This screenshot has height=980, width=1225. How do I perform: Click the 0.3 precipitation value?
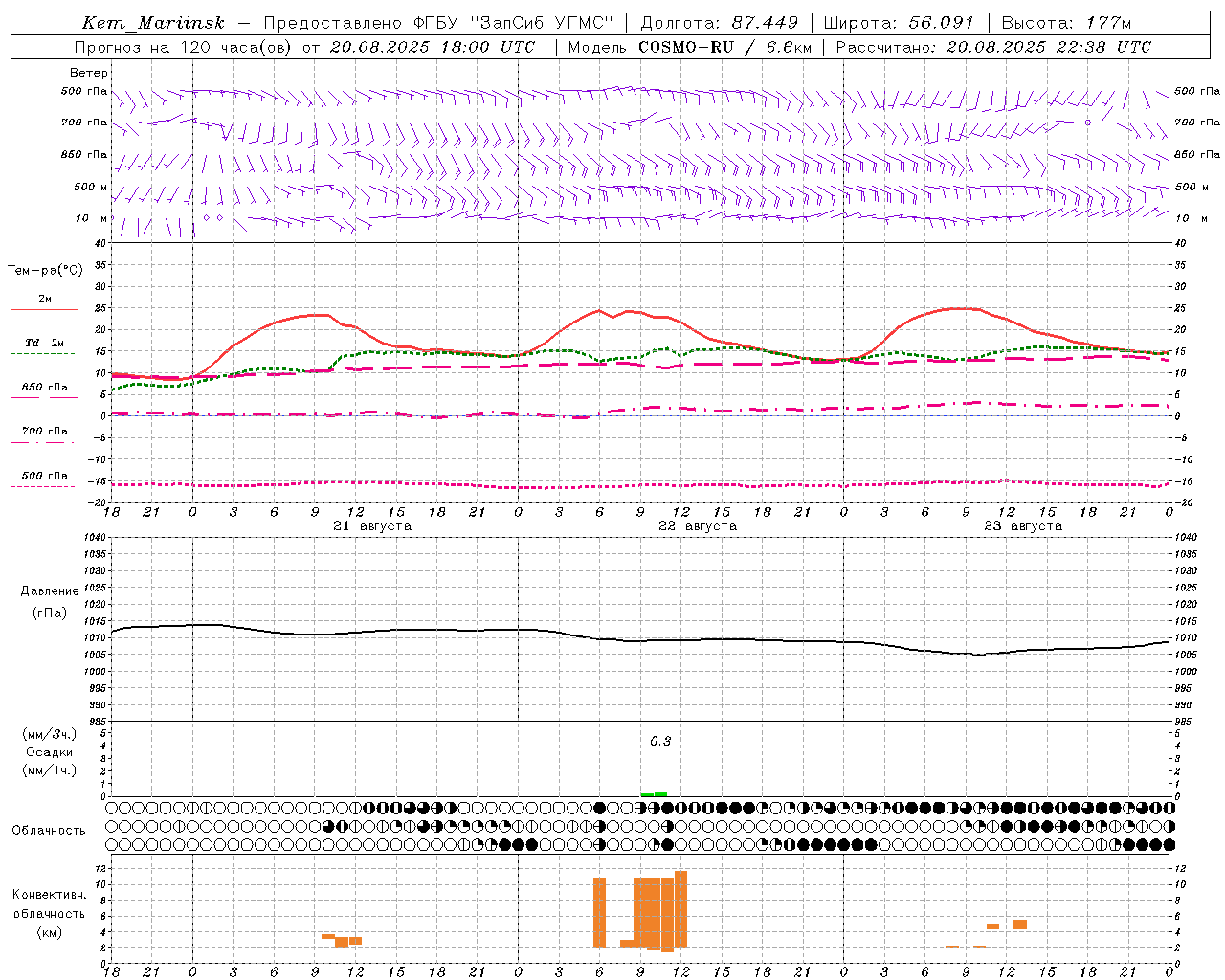click(x=660, y=742)
